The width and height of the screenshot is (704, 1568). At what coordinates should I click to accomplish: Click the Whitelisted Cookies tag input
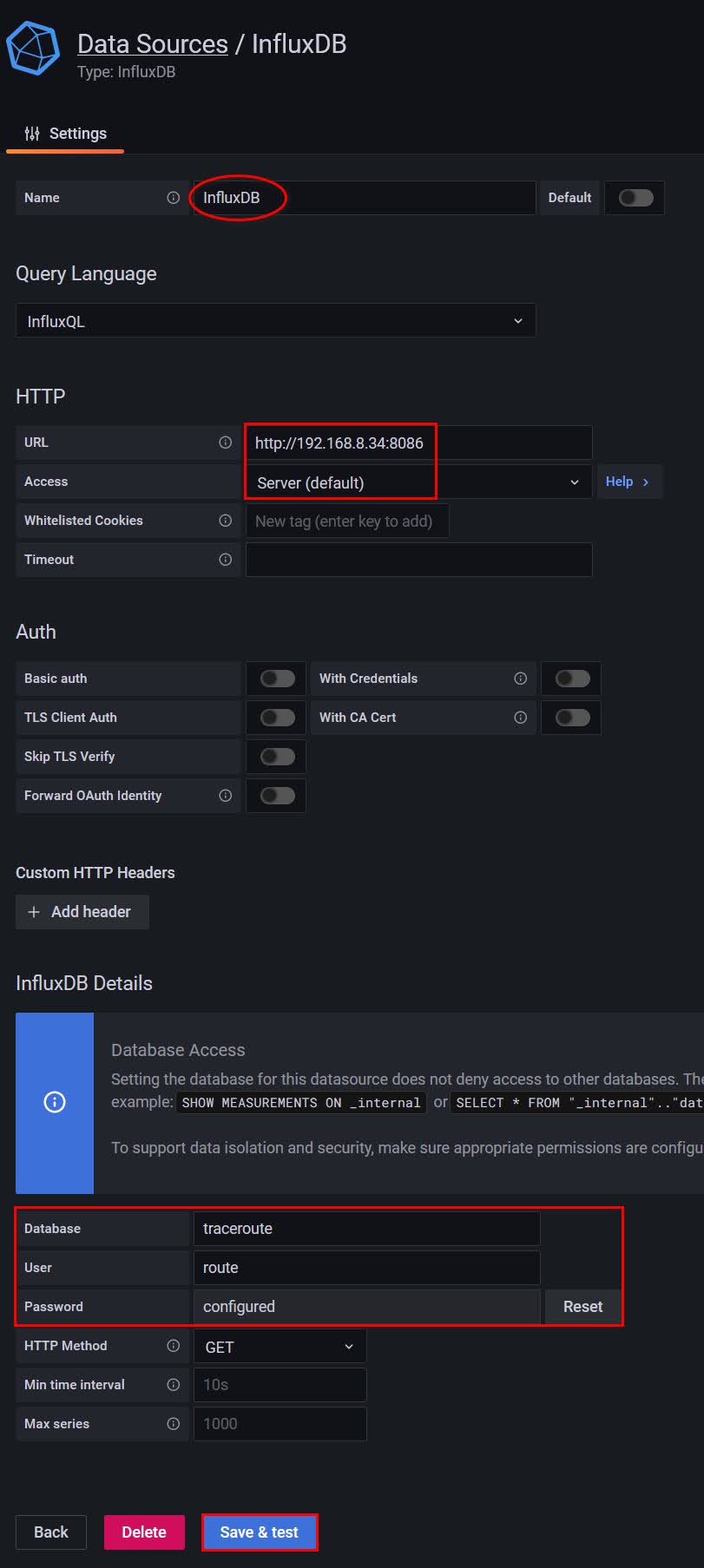[347, 521]
